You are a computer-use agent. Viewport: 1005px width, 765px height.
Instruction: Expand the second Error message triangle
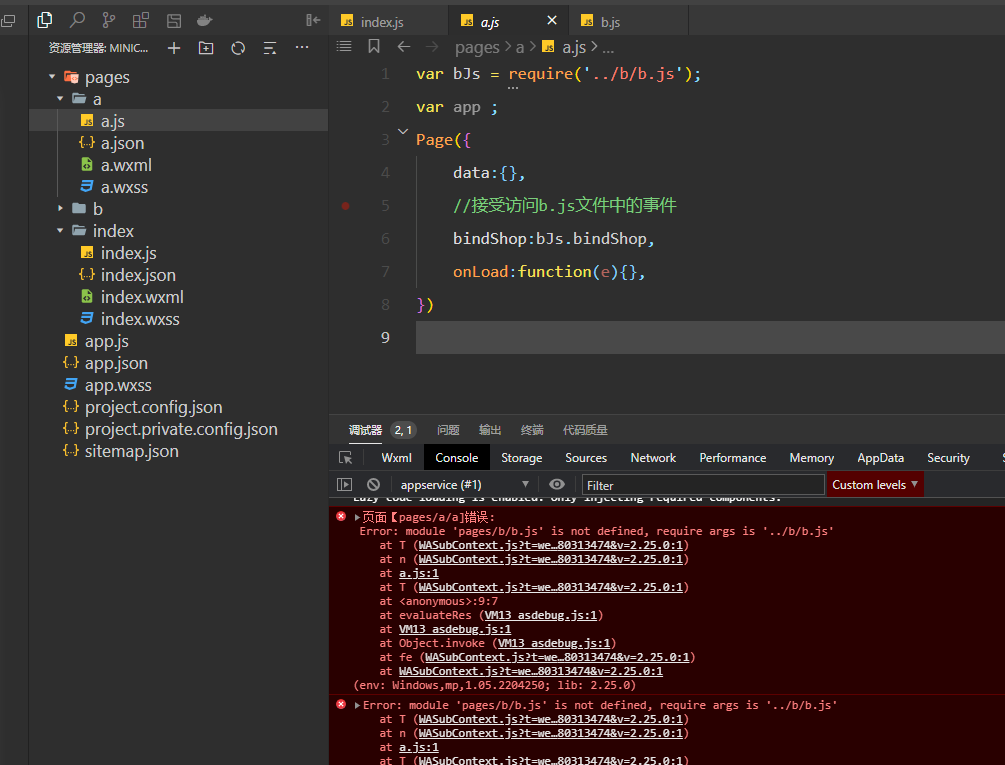357,705
